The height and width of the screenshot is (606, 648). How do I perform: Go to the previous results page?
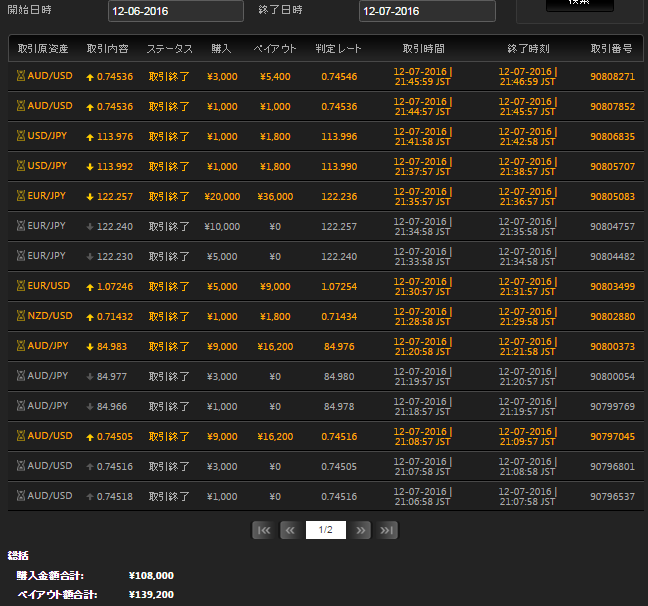click(290, 530)
